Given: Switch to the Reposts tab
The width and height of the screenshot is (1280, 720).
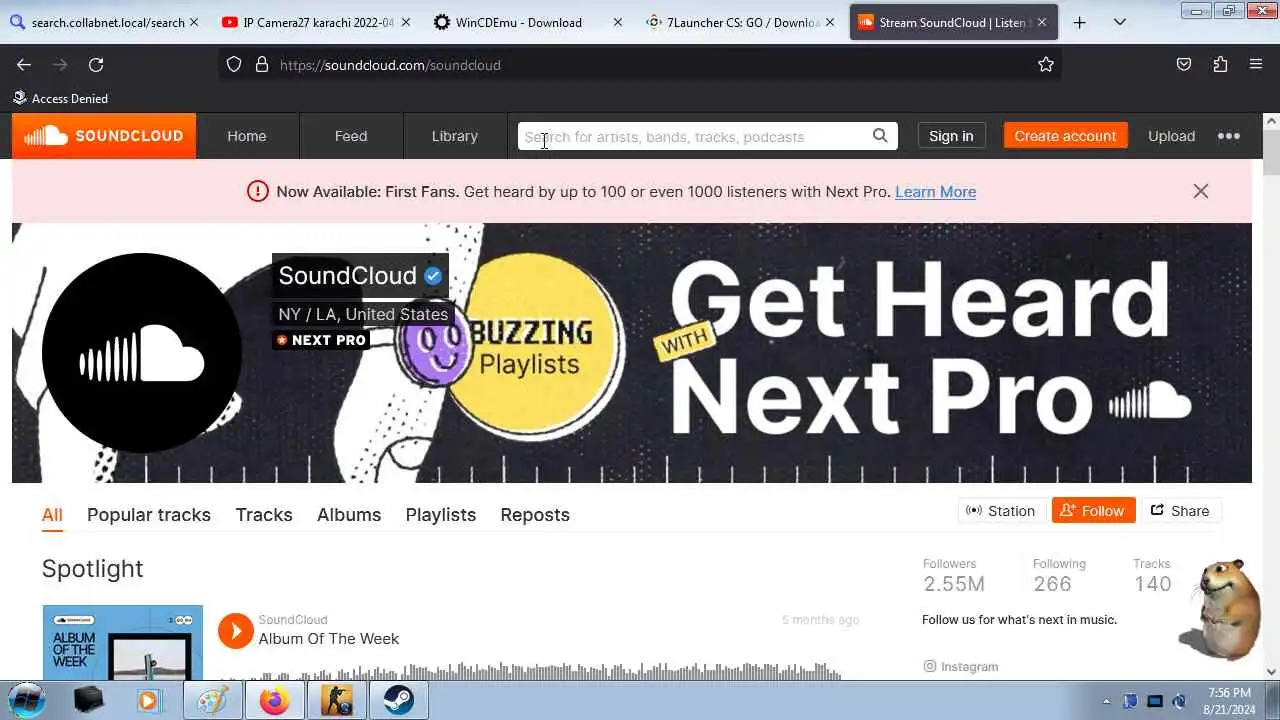Looking at the screenshot, I should (535, 515).
